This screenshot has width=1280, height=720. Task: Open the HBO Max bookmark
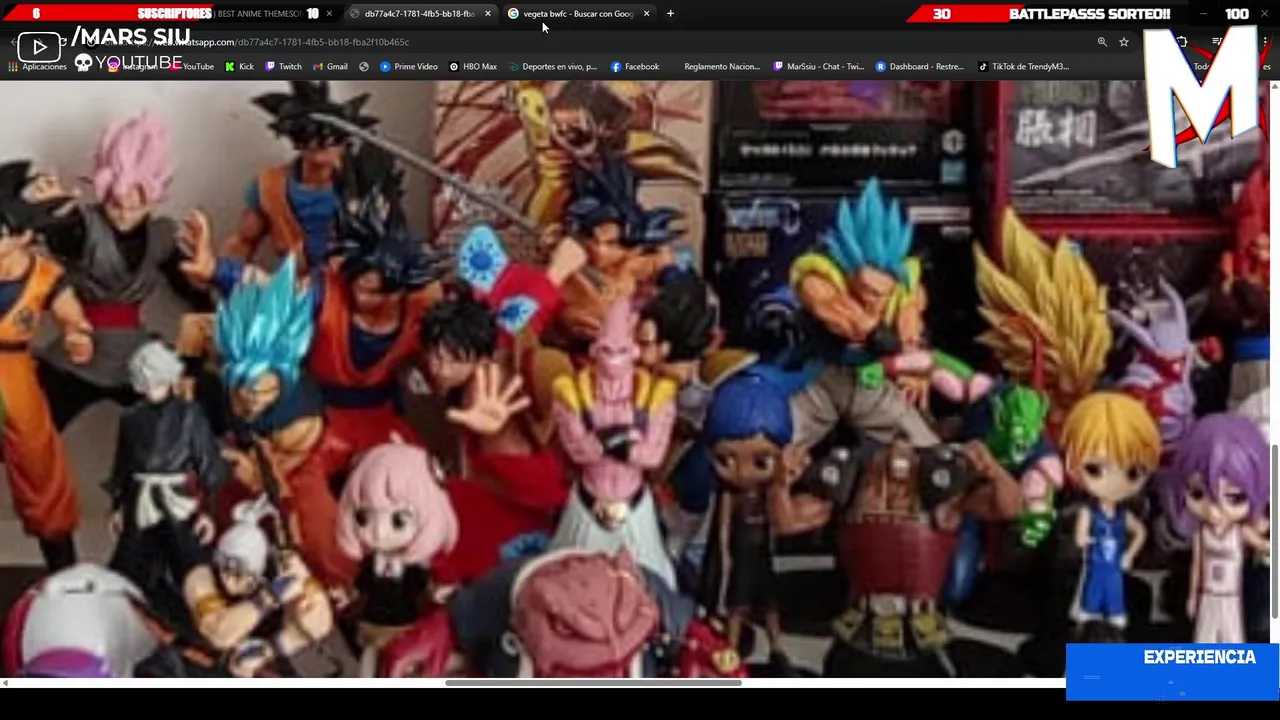473,67
